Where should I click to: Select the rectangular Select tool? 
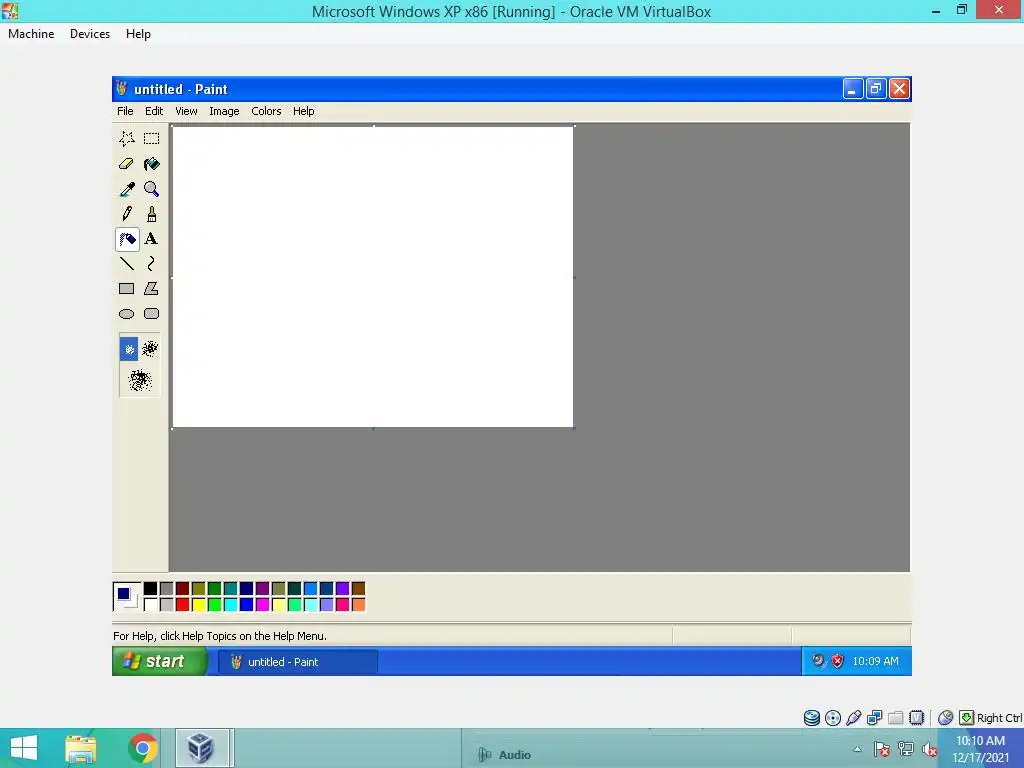152,138
